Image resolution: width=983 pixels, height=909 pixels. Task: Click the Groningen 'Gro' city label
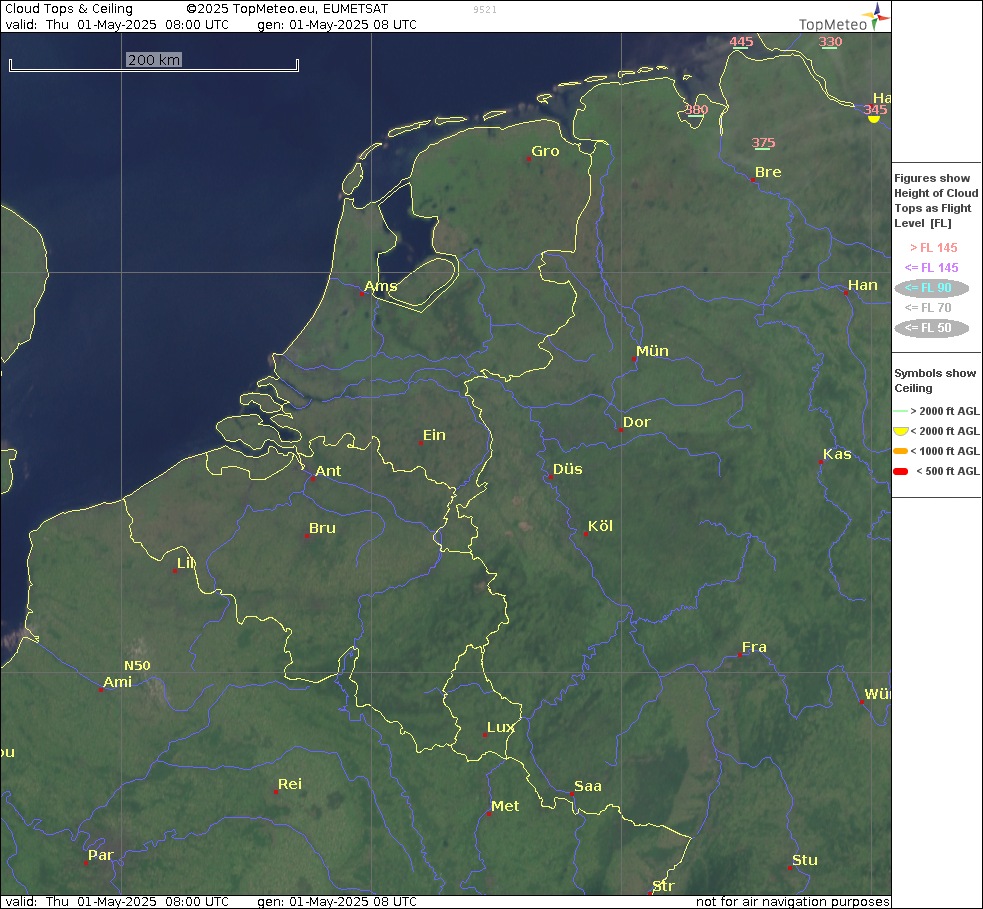coord(545,151)
